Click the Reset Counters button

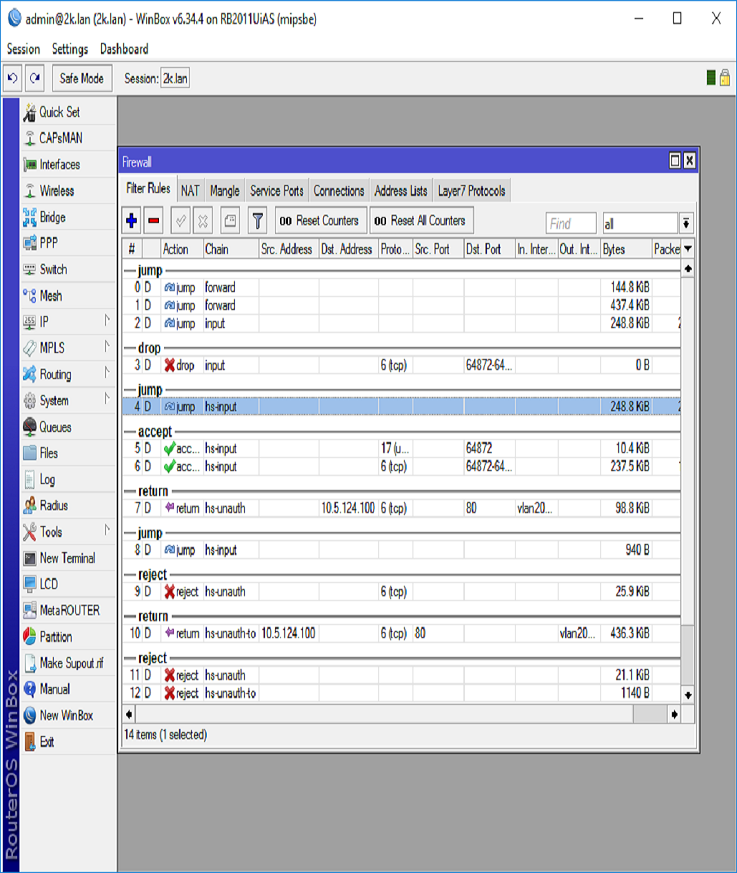319,221
